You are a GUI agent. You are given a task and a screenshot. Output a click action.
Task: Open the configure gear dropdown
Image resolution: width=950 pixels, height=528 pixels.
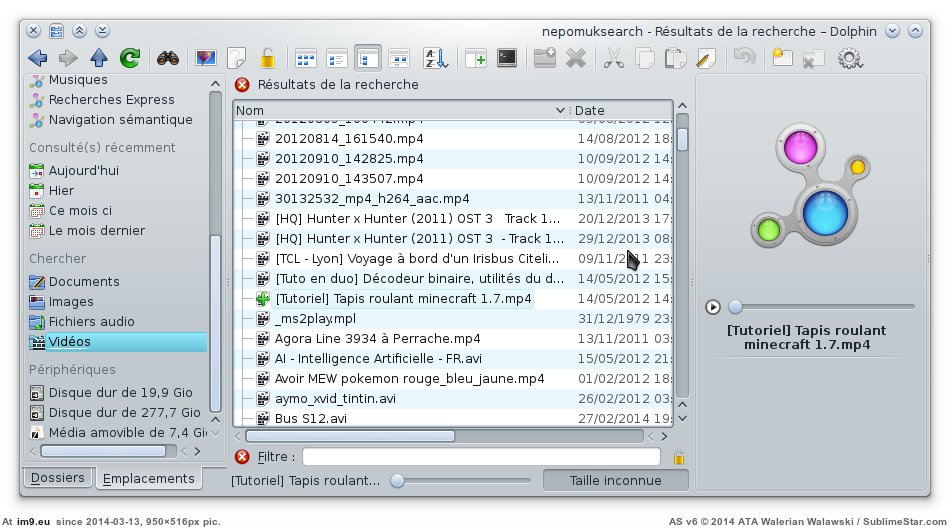click(850, 58)
